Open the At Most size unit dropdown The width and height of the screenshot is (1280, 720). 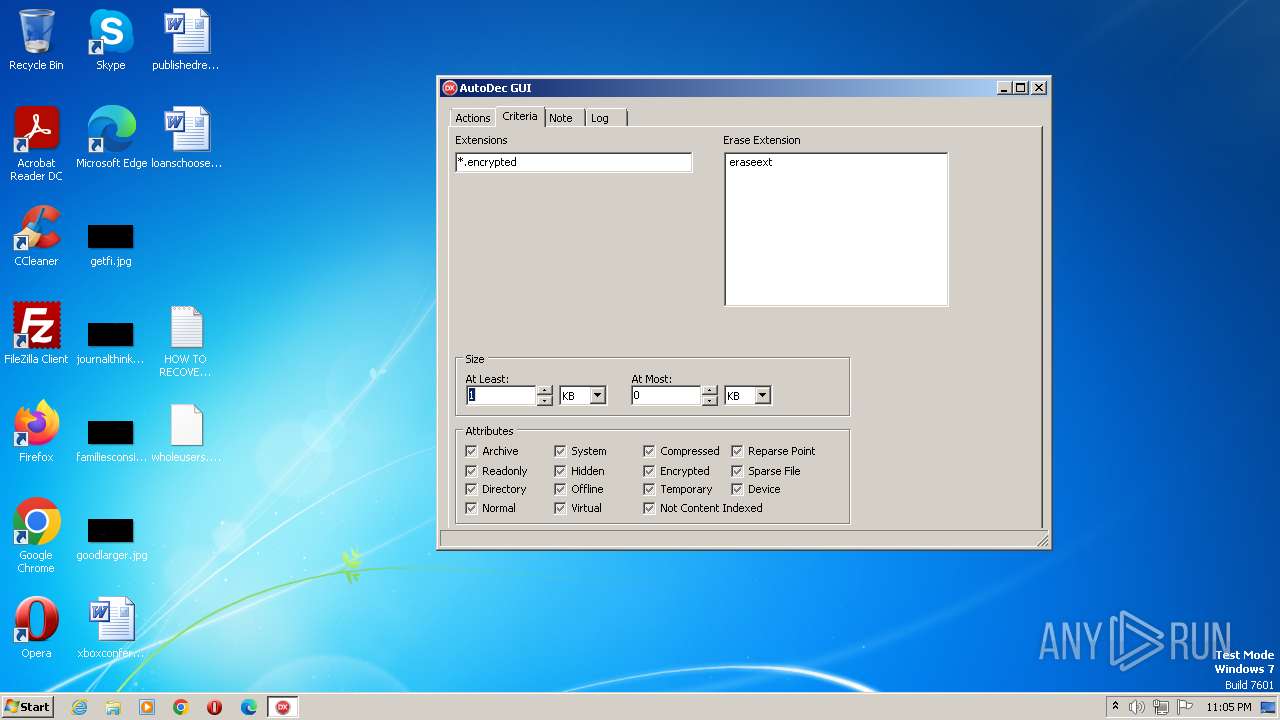point(762,396)
